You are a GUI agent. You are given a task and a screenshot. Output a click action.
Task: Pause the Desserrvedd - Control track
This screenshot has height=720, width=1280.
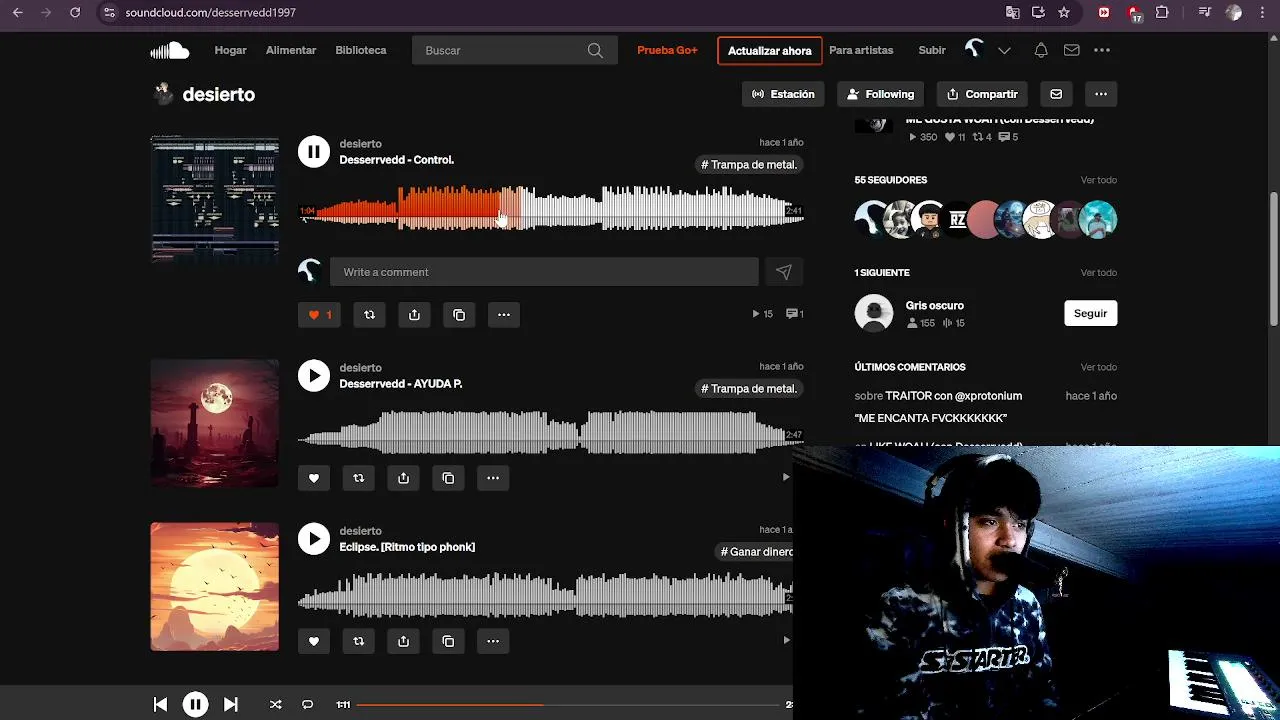pos(314,152)
